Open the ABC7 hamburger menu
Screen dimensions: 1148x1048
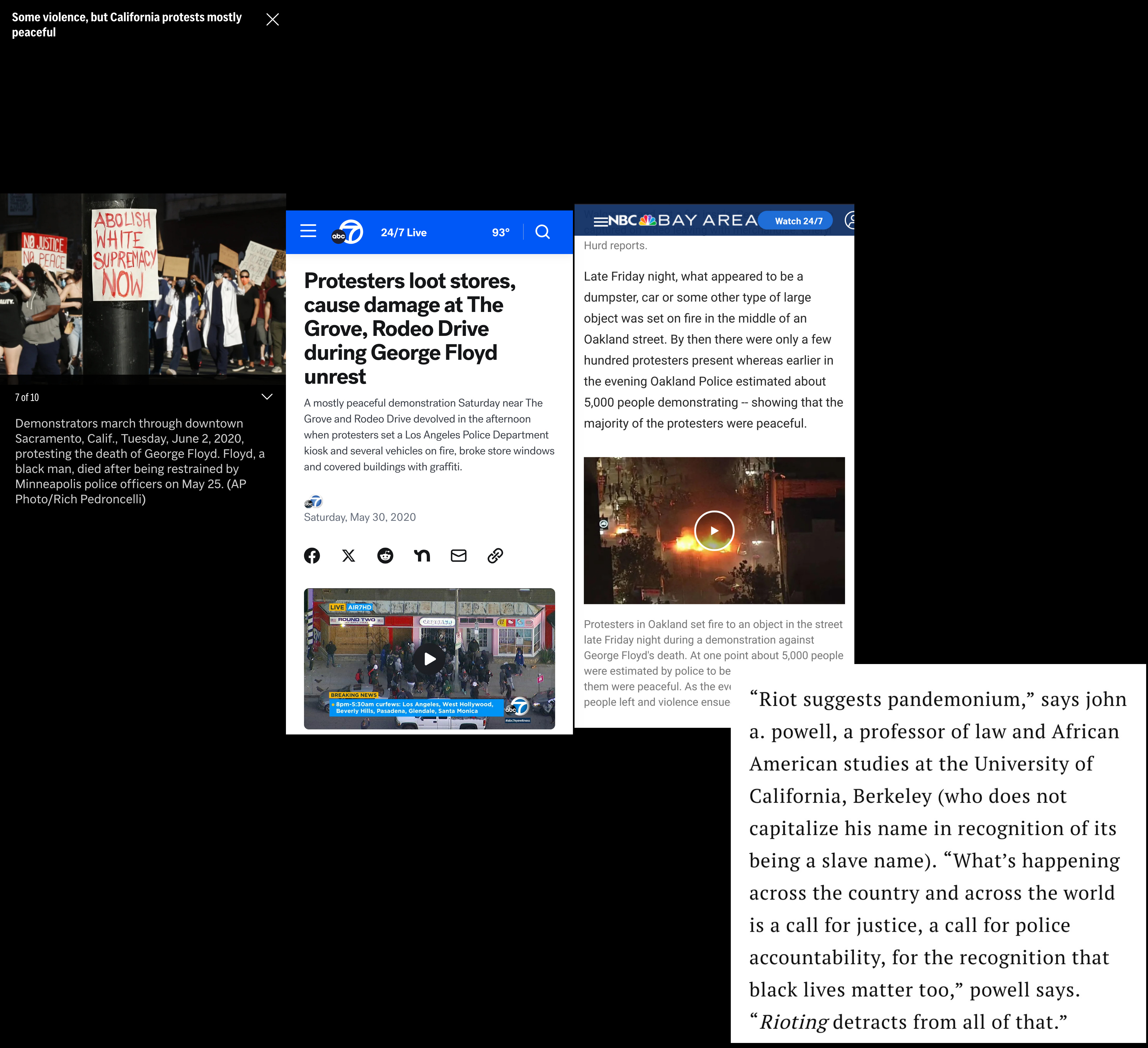pos(308,231)
